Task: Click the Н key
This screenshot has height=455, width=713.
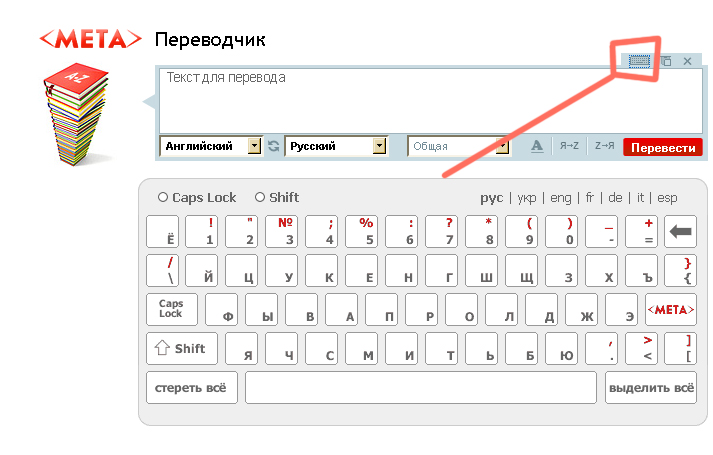Action: click(402, 270)
